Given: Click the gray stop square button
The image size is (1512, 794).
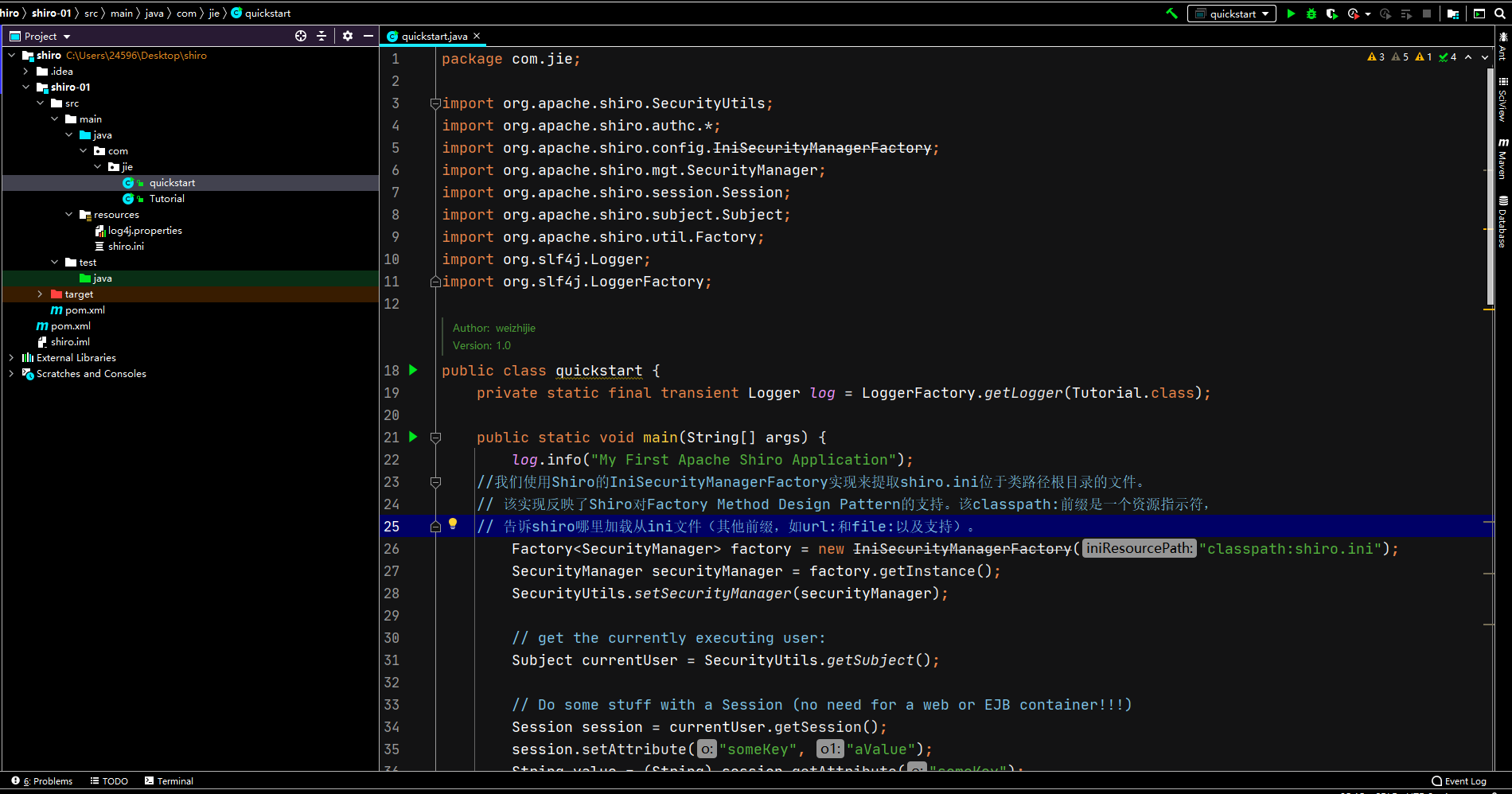Looking at the screenshot, I should point(1427,14).
